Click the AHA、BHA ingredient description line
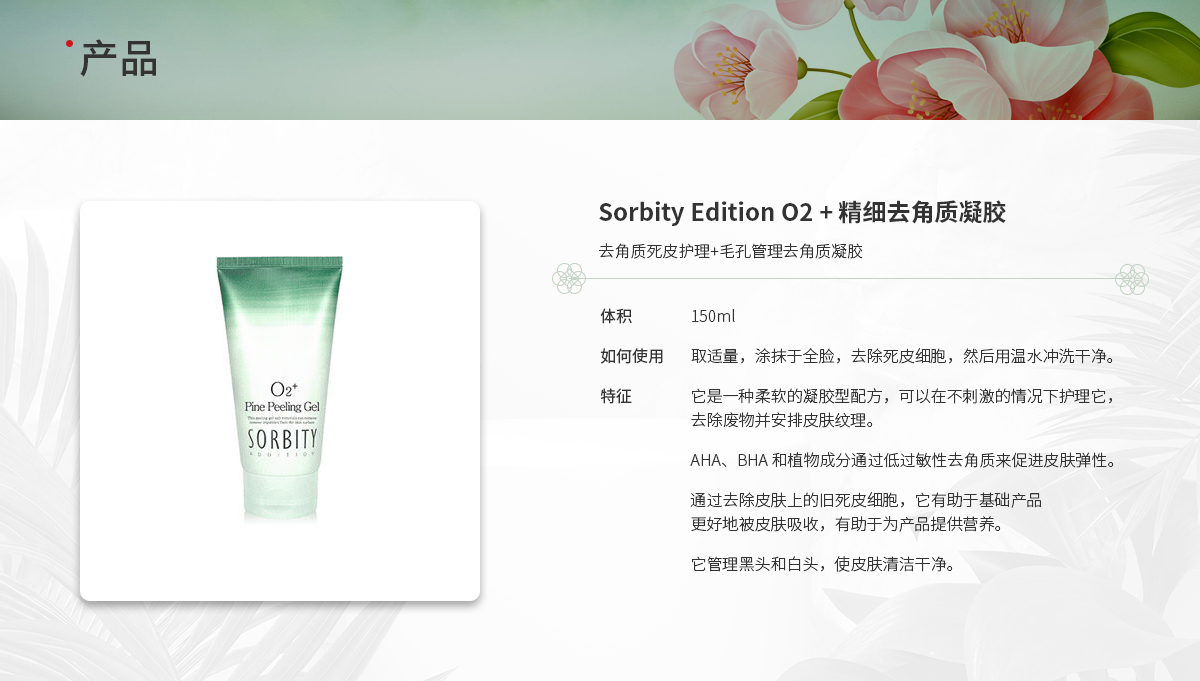The width and height of the screenshot is (1200, 681). coord(903,460)
